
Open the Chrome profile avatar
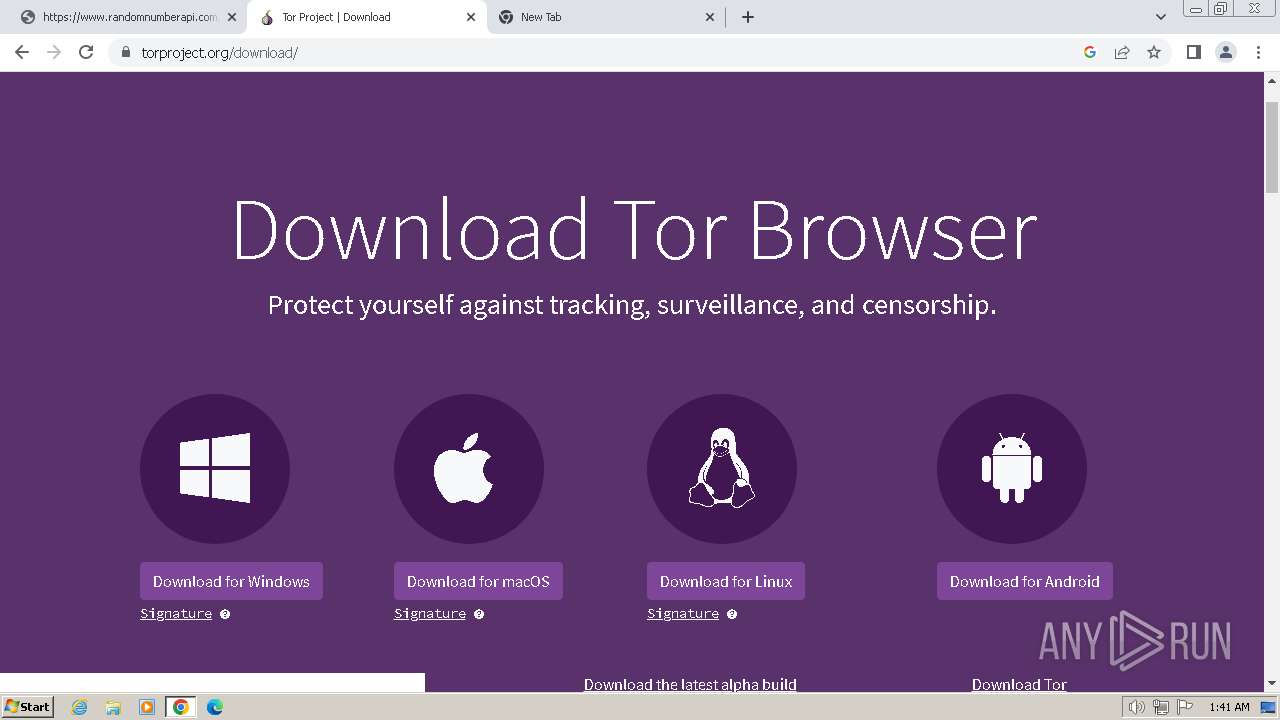pos(1226,52)
